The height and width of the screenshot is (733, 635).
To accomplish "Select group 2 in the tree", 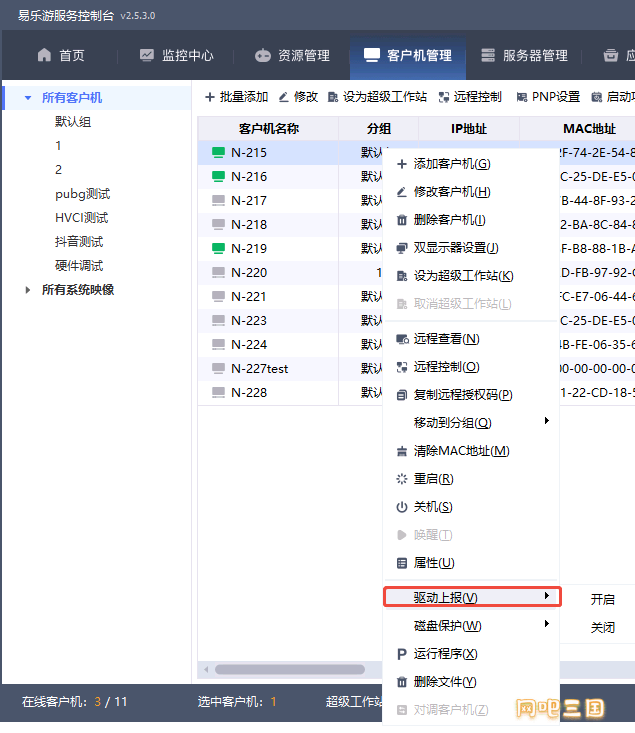I will (58, 170).
